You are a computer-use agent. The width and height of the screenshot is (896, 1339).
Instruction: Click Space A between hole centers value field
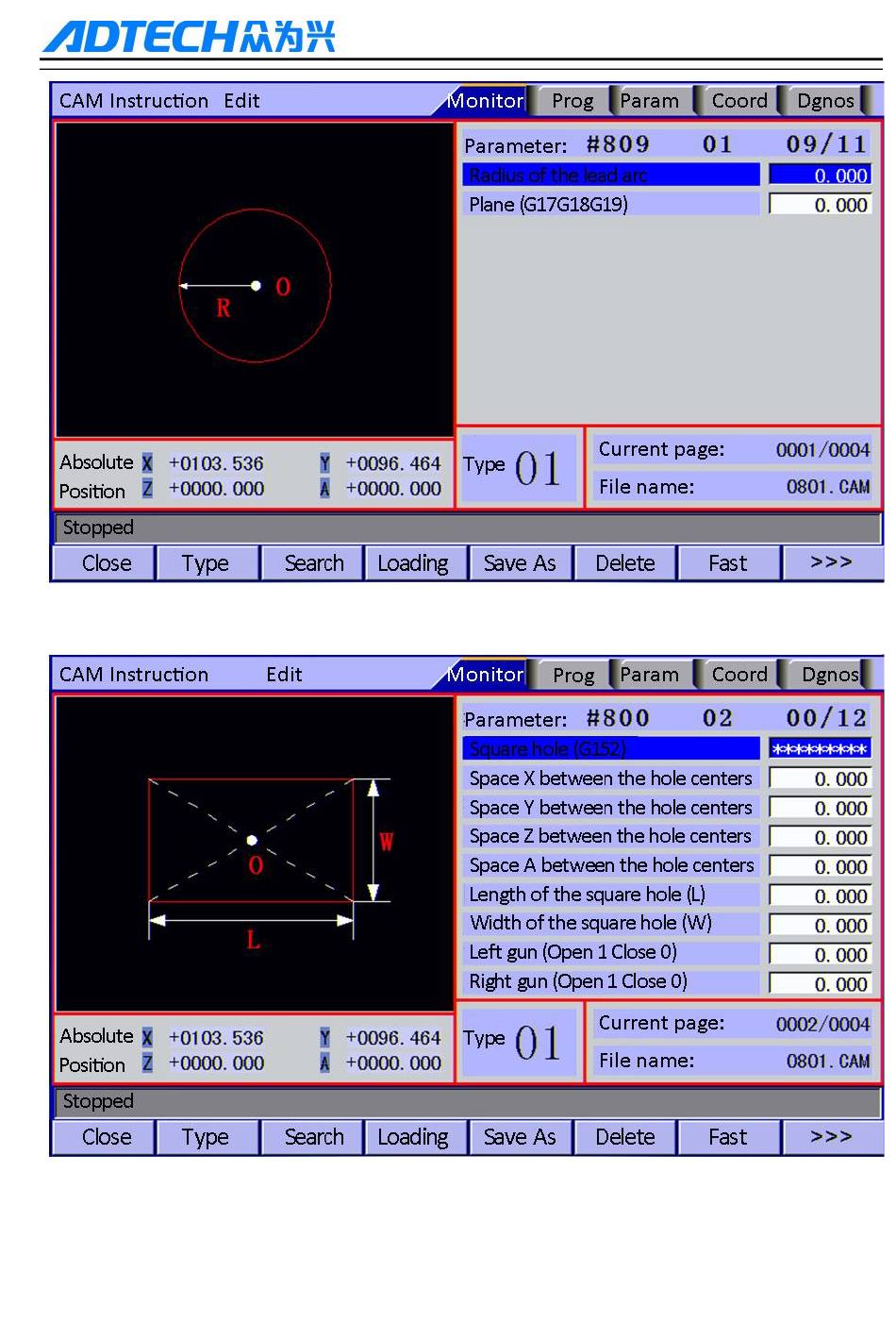(820, 866)
